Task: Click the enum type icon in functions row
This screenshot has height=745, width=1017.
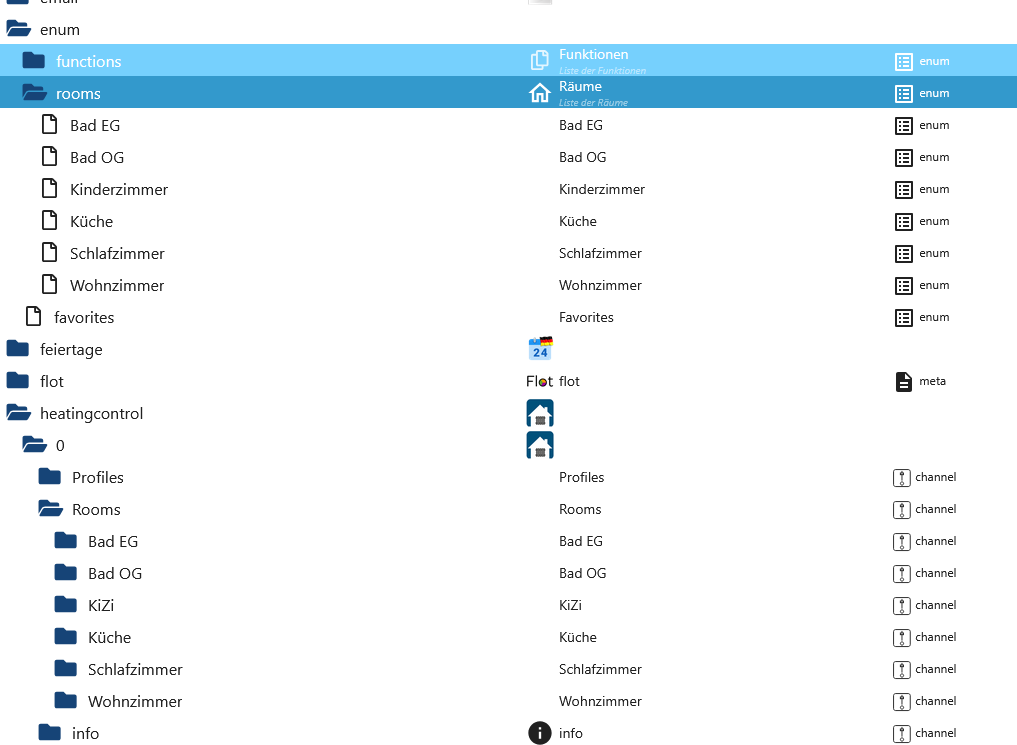Action: pos(903,62)
